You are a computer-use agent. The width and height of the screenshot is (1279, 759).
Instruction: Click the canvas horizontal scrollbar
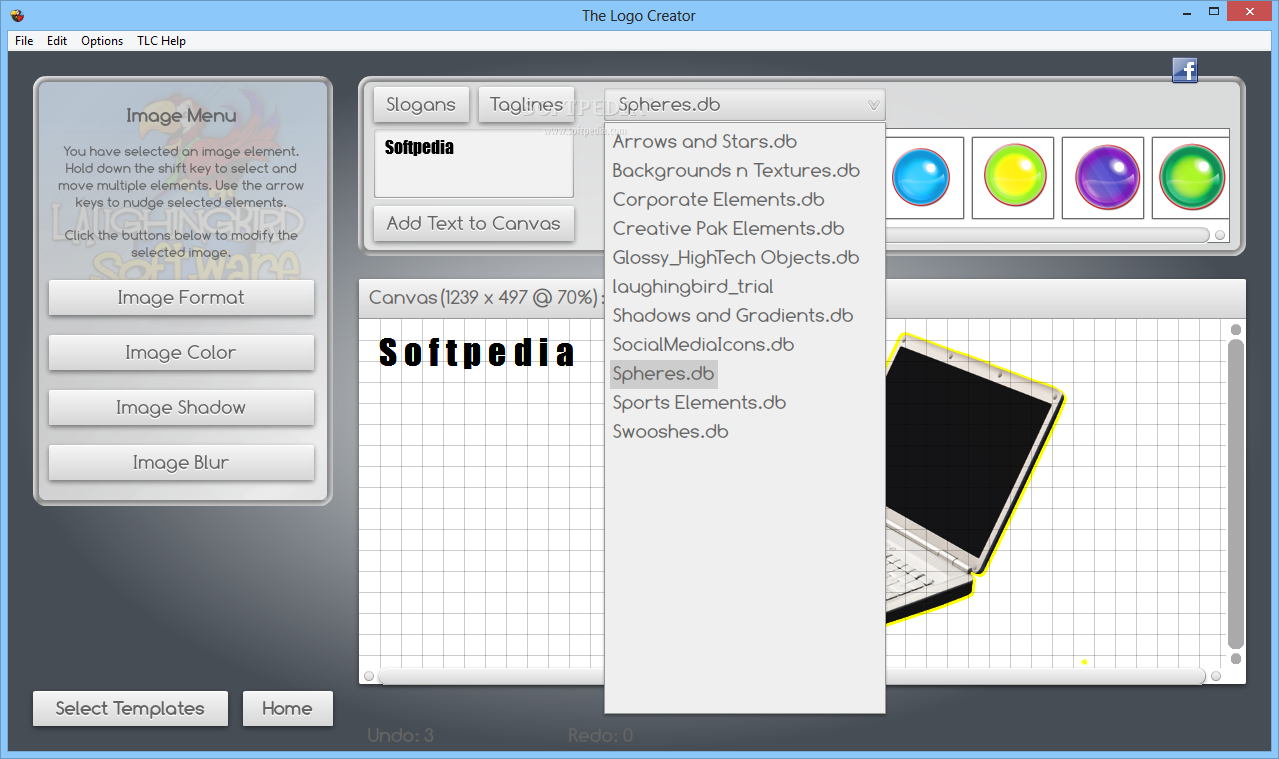[x=792, y=676]
